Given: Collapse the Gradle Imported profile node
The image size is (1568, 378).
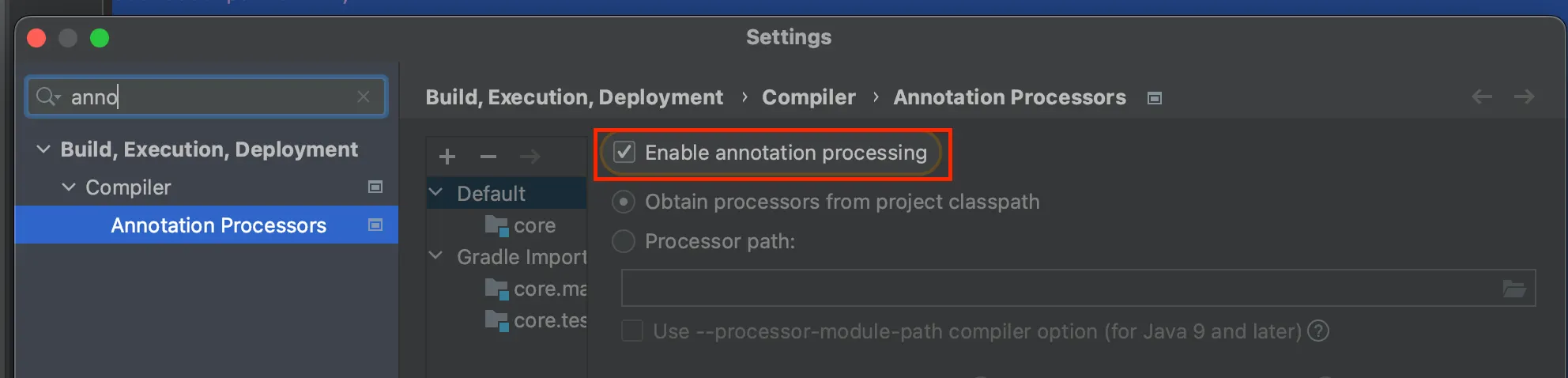Looking at the screenshot, I should 435,255.
